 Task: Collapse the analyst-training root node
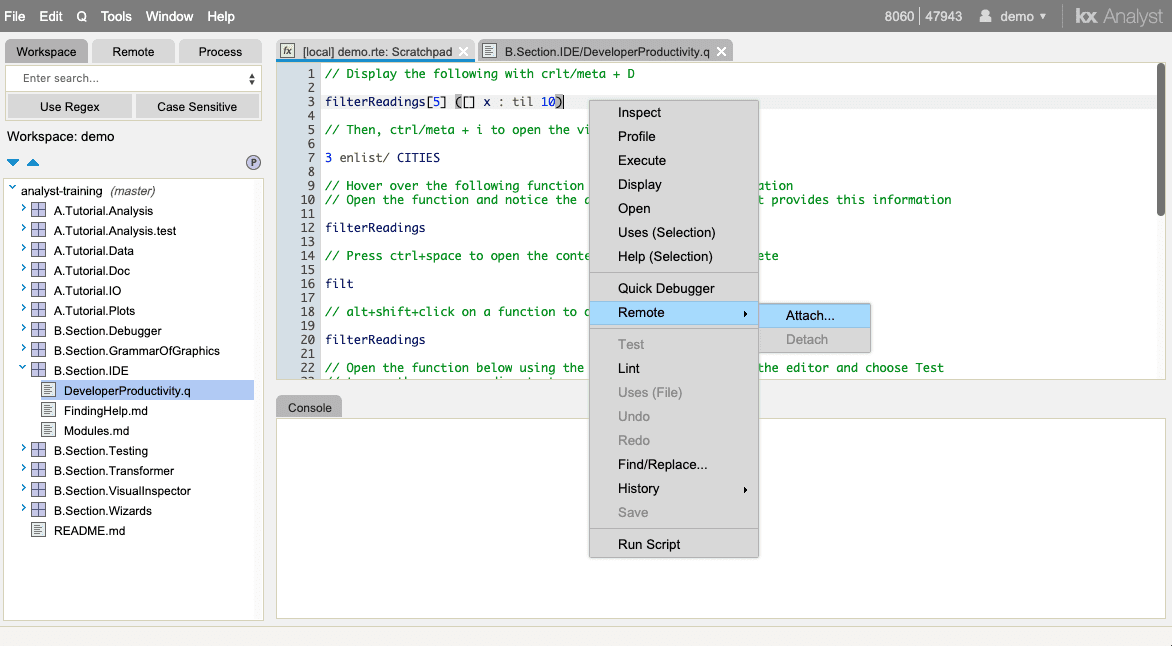tap(13, 189)
